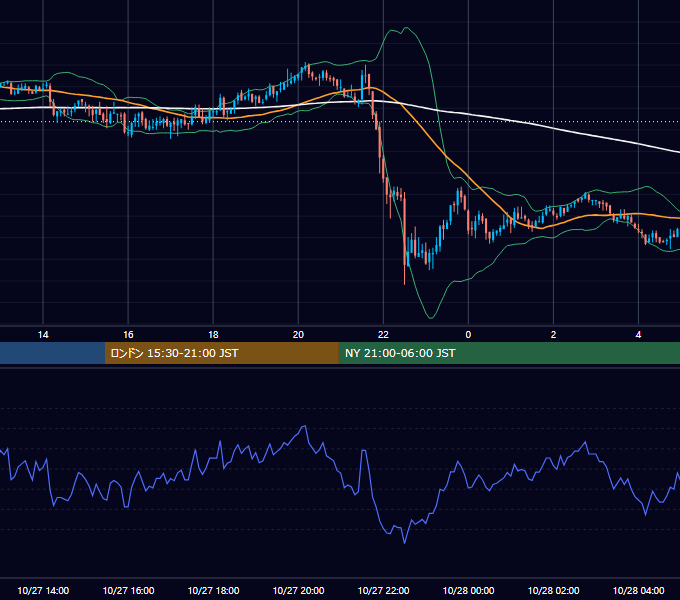Viewport: 680px width, 600px height.
Task: Click the lower Bollinger band's lowest dip before 0
Action: [431, 318]
